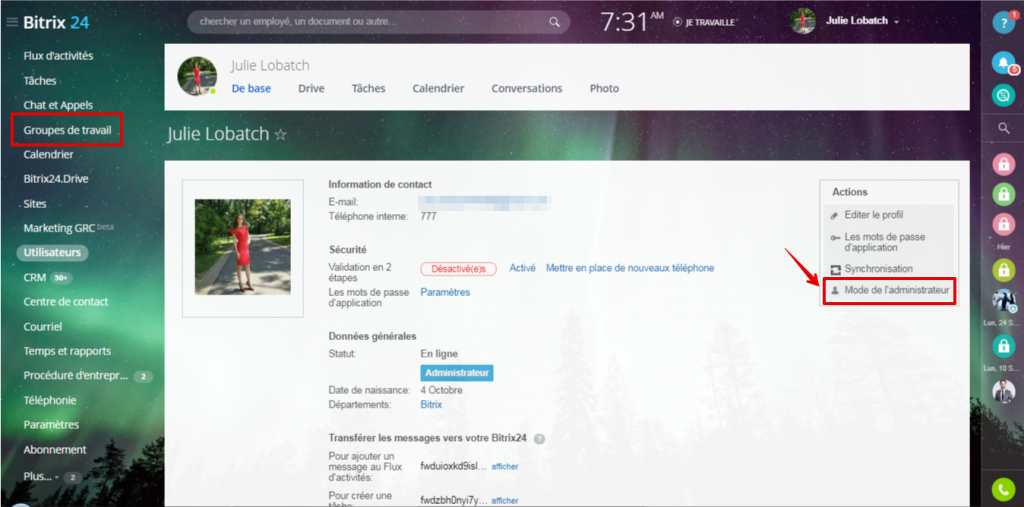Open the avatar chat above Lun, 24 S...
Image resolution: width=1024 pixels, height=507 pixels.
pos(1003,301)
